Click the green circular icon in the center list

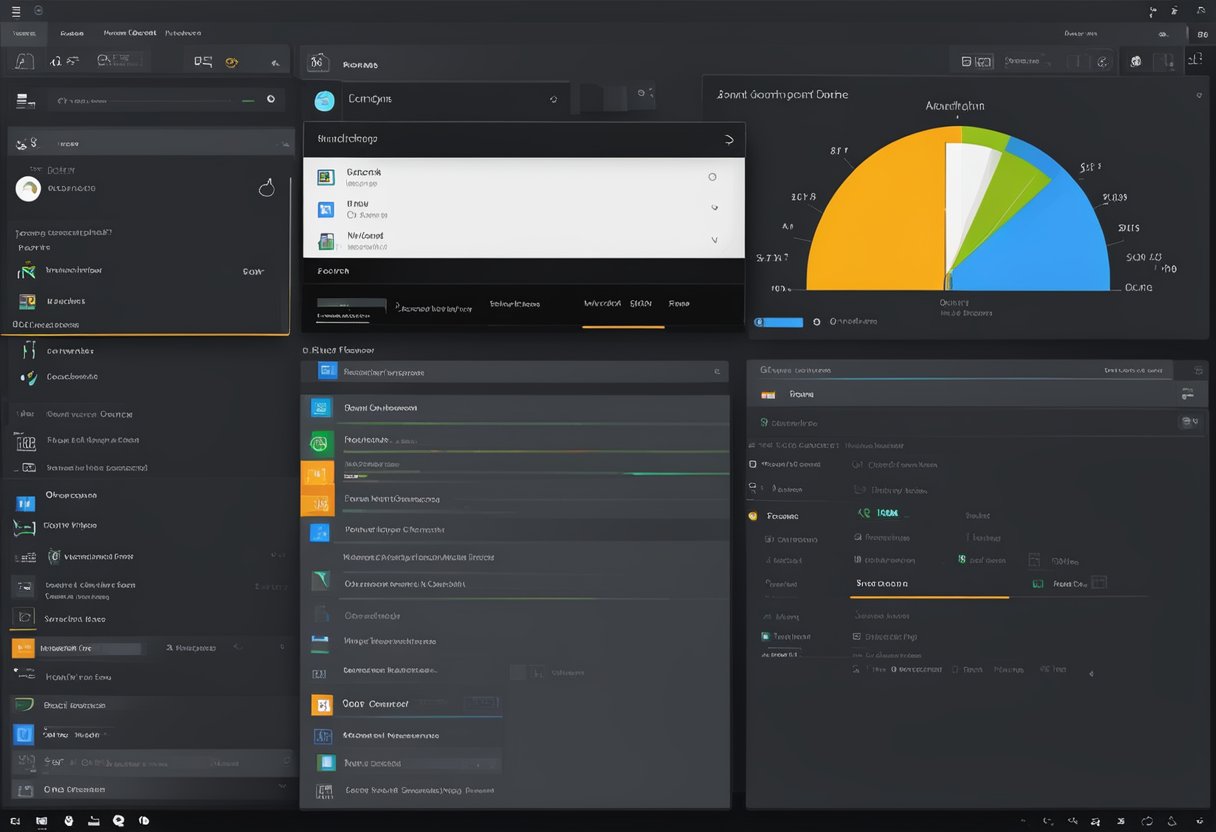tap(320, 441)
